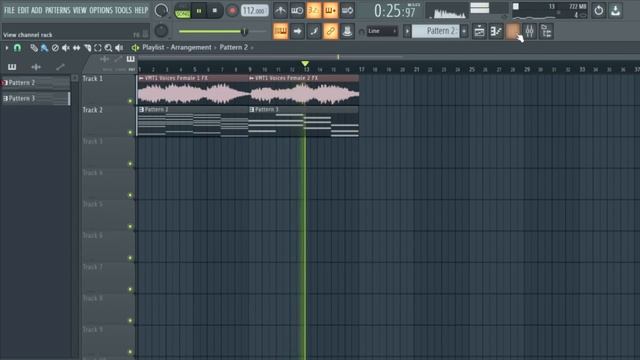Select the Mute tool in playlist toolbar
The image size is (640, 360).
point(65,48)
